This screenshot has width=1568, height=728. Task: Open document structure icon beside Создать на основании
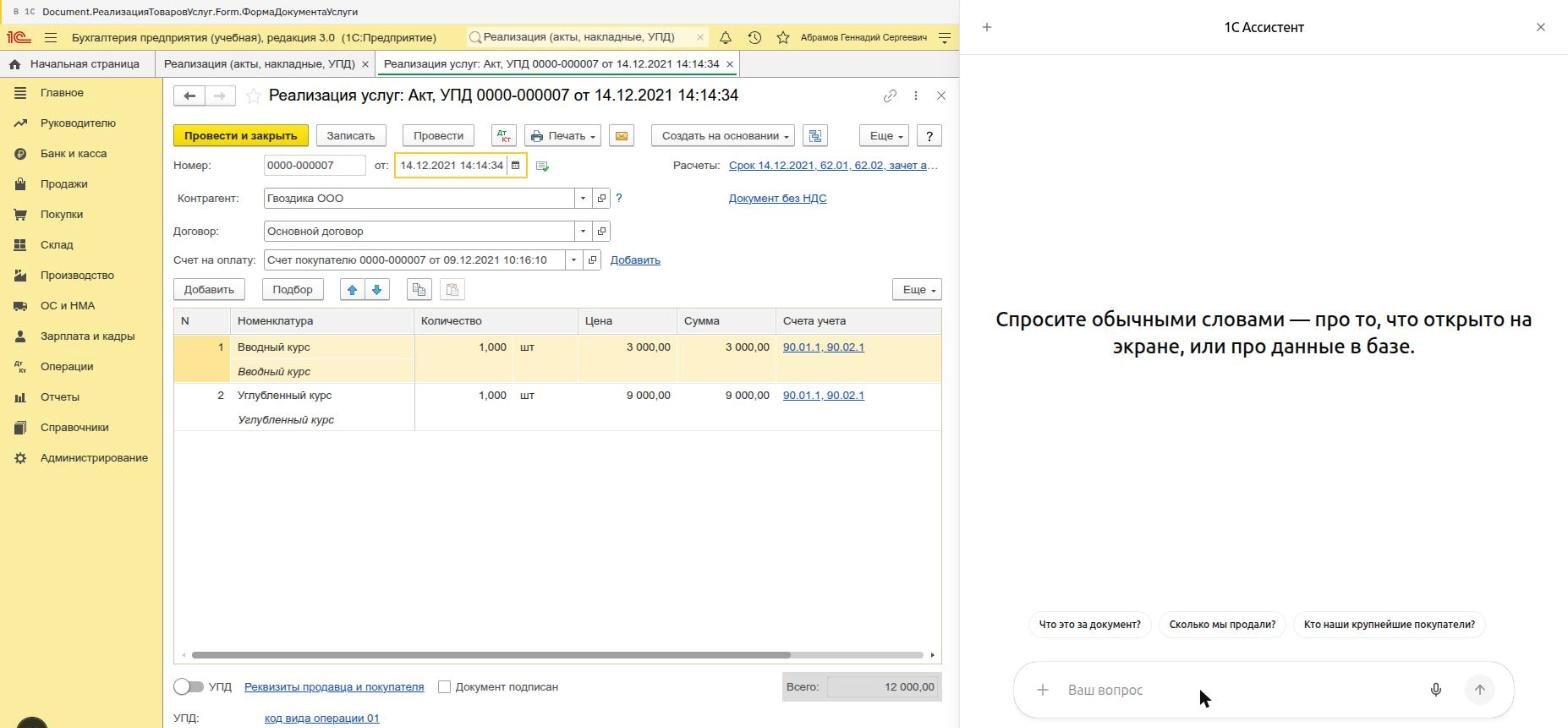[815, 136]
